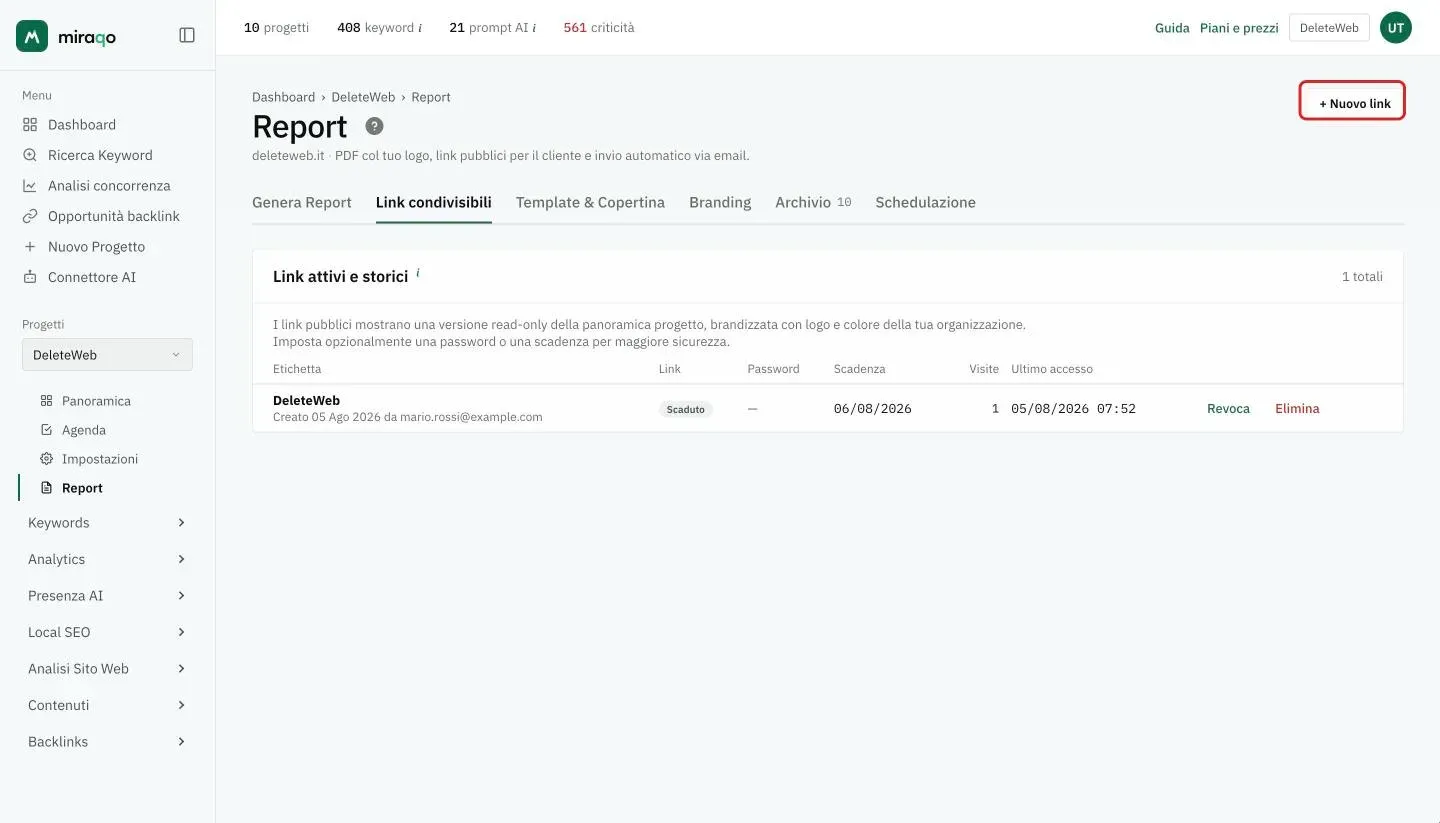Click the Connettore AI robot icon
This screenshot has width=1440, height=823.
coord(30,277)
